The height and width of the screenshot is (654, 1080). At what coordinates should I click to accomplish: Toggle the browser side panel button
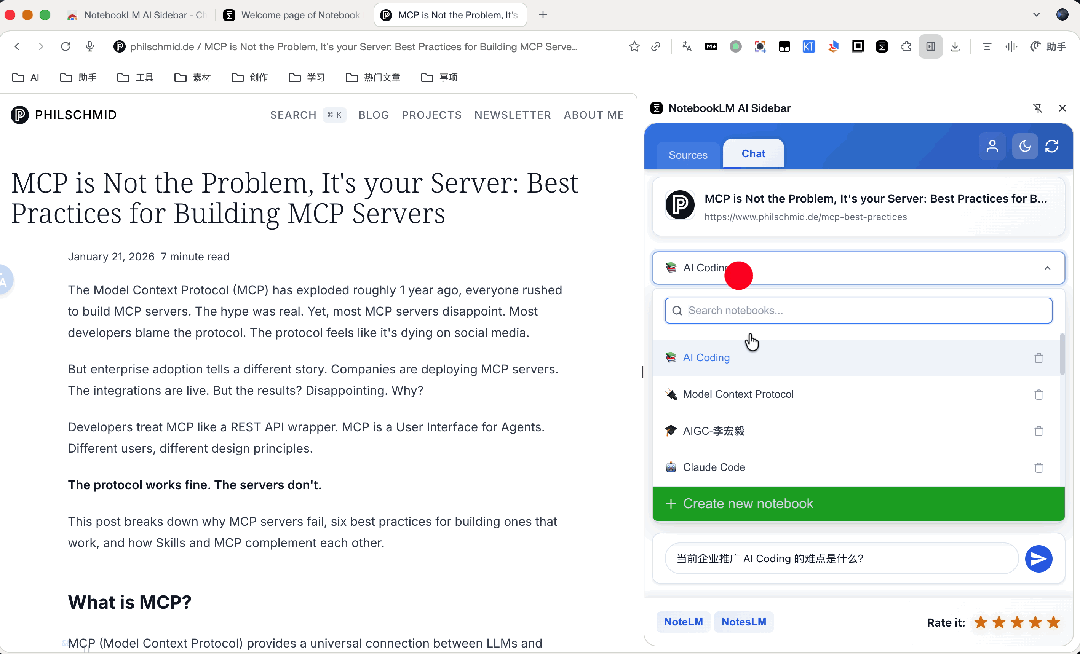point(931,47)
